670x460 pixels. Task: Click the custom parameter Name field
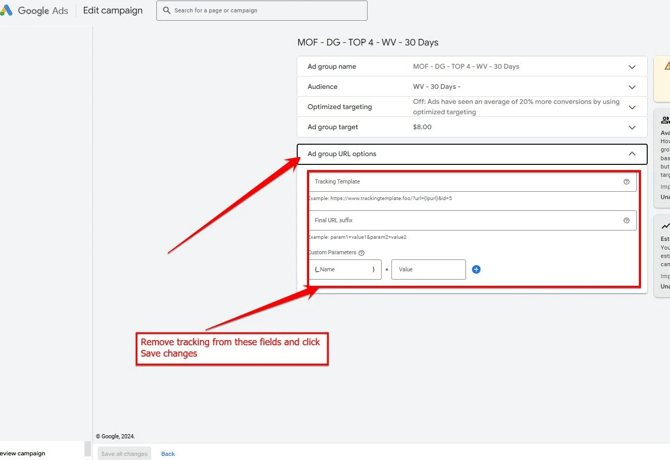[345, 269]
